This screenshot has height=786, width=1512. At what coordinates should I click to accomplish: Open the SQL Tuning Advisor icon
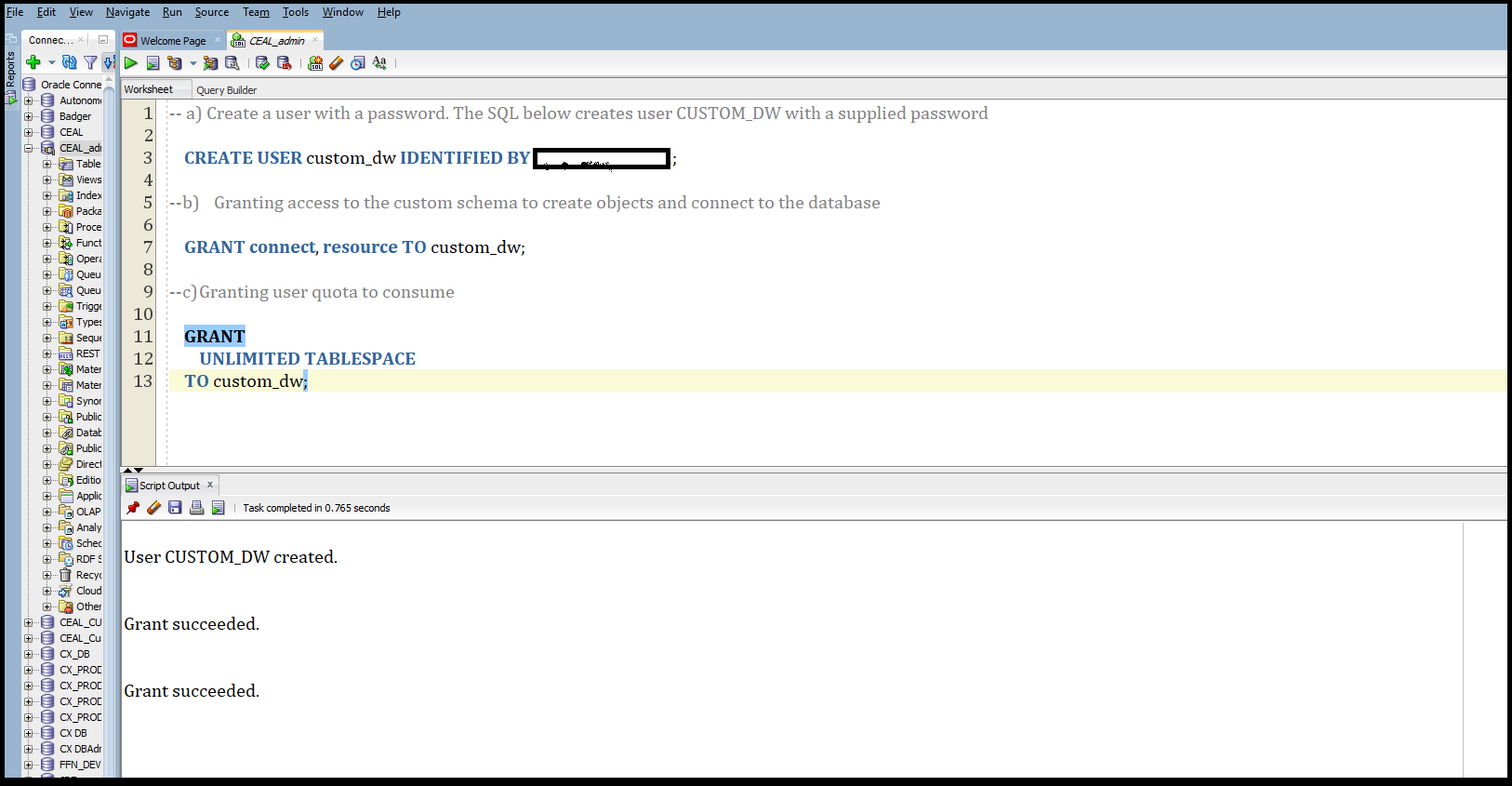tap(232, 63)
